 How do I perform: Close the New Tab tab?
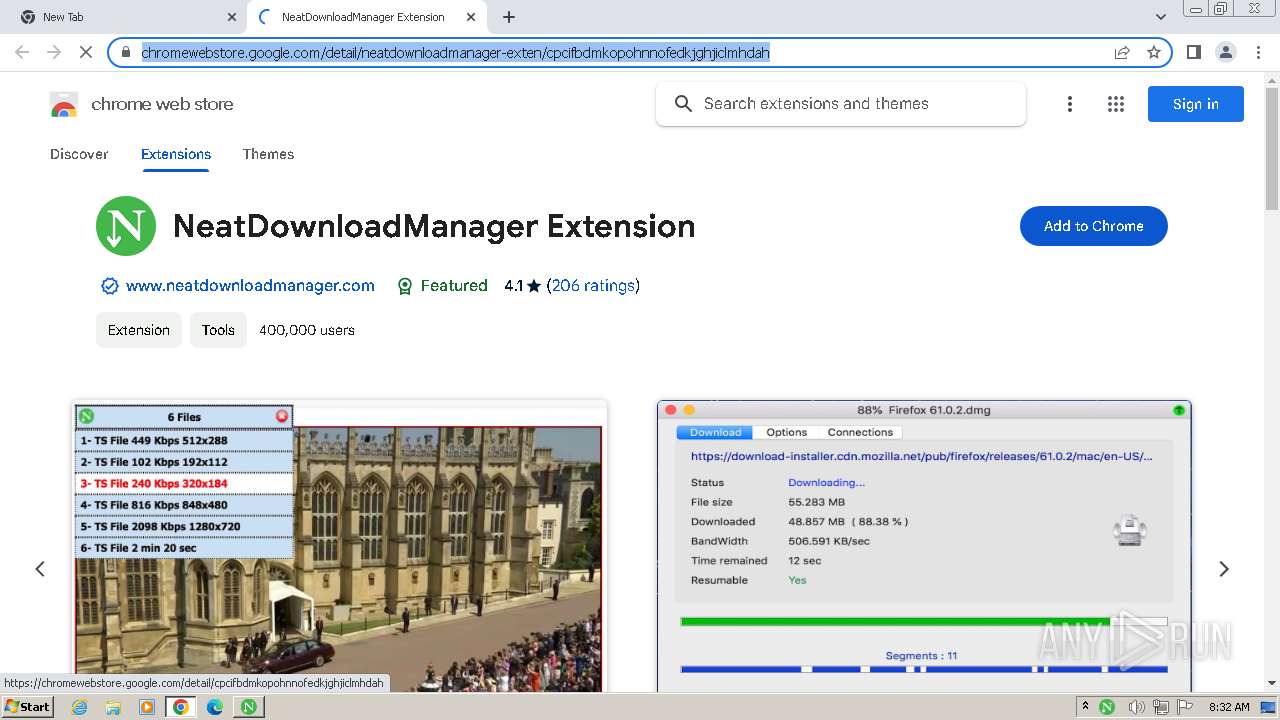point(232,17)
